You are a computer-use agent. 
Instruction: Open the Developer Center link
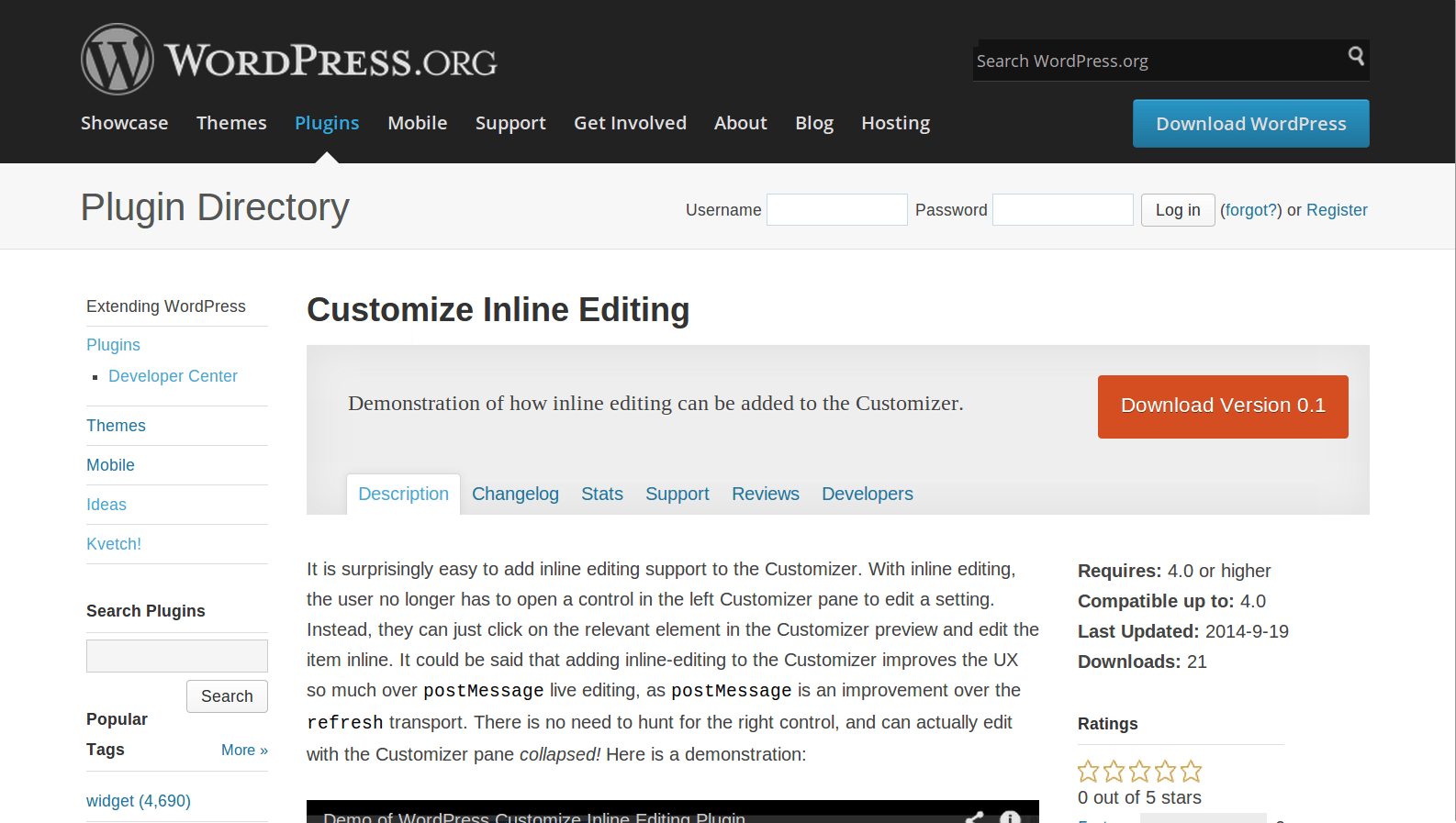173,376
